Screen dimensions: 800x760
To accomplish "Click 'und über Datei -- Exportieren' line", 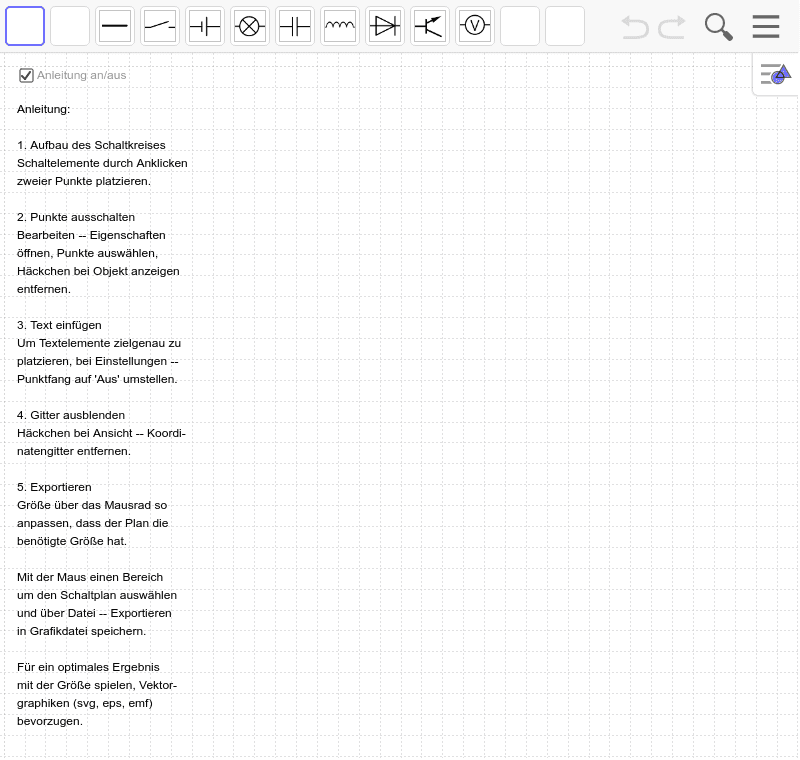I will (x=94, y=613).
